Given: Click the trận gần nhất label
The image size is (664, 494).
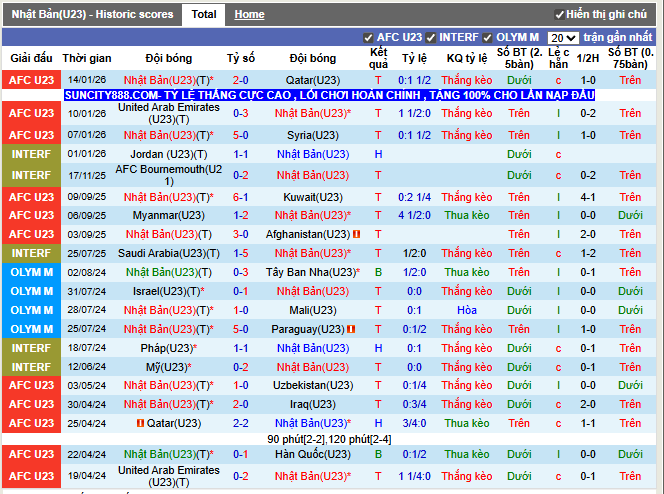Looking at the screenshot, I should (x=617, y=37).
